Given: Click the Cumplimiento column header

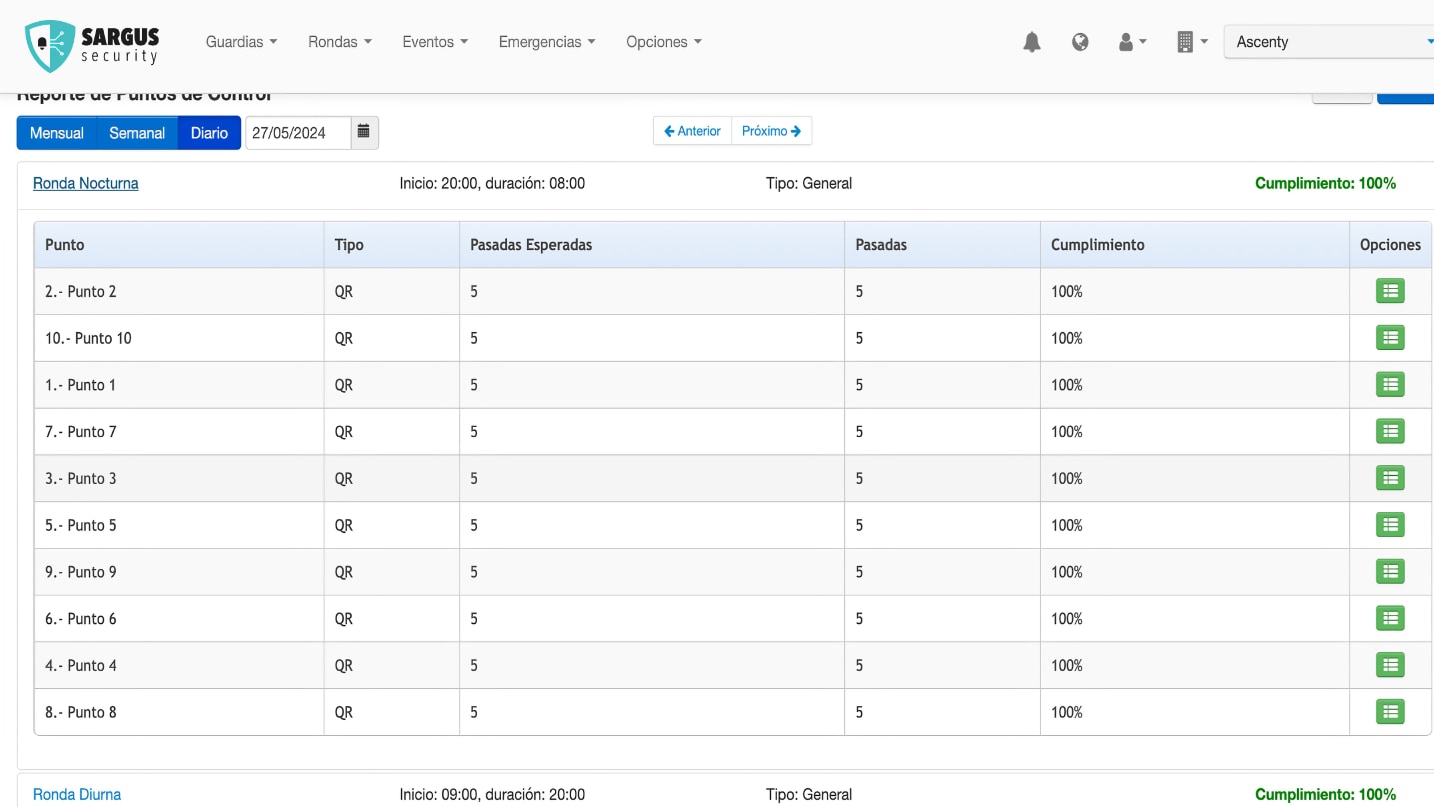Looking at the screenshot, I should (1195, 244).
